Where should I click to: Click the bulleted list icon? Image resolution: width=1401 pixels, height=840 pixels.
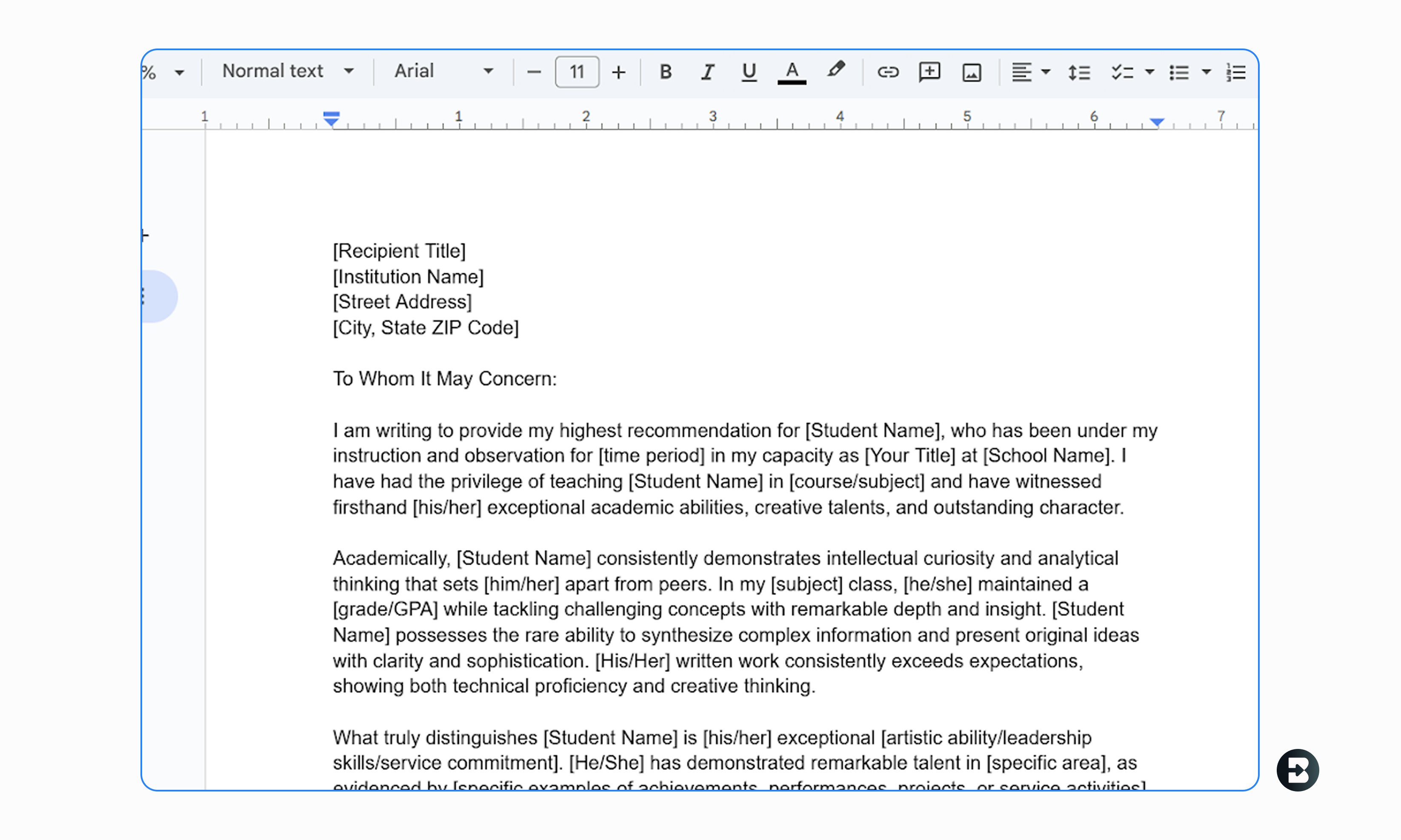(x=1179, y=72)
